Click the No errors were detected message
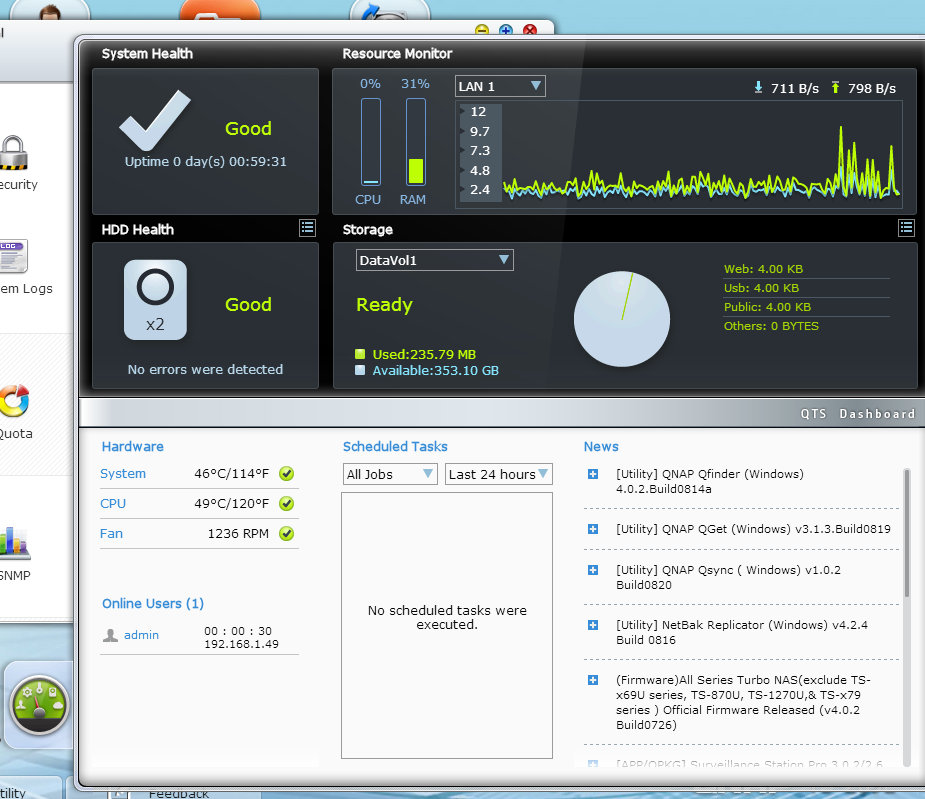This screenshot has height=799, width=925. pyautogui.click(x=205, y=369)
